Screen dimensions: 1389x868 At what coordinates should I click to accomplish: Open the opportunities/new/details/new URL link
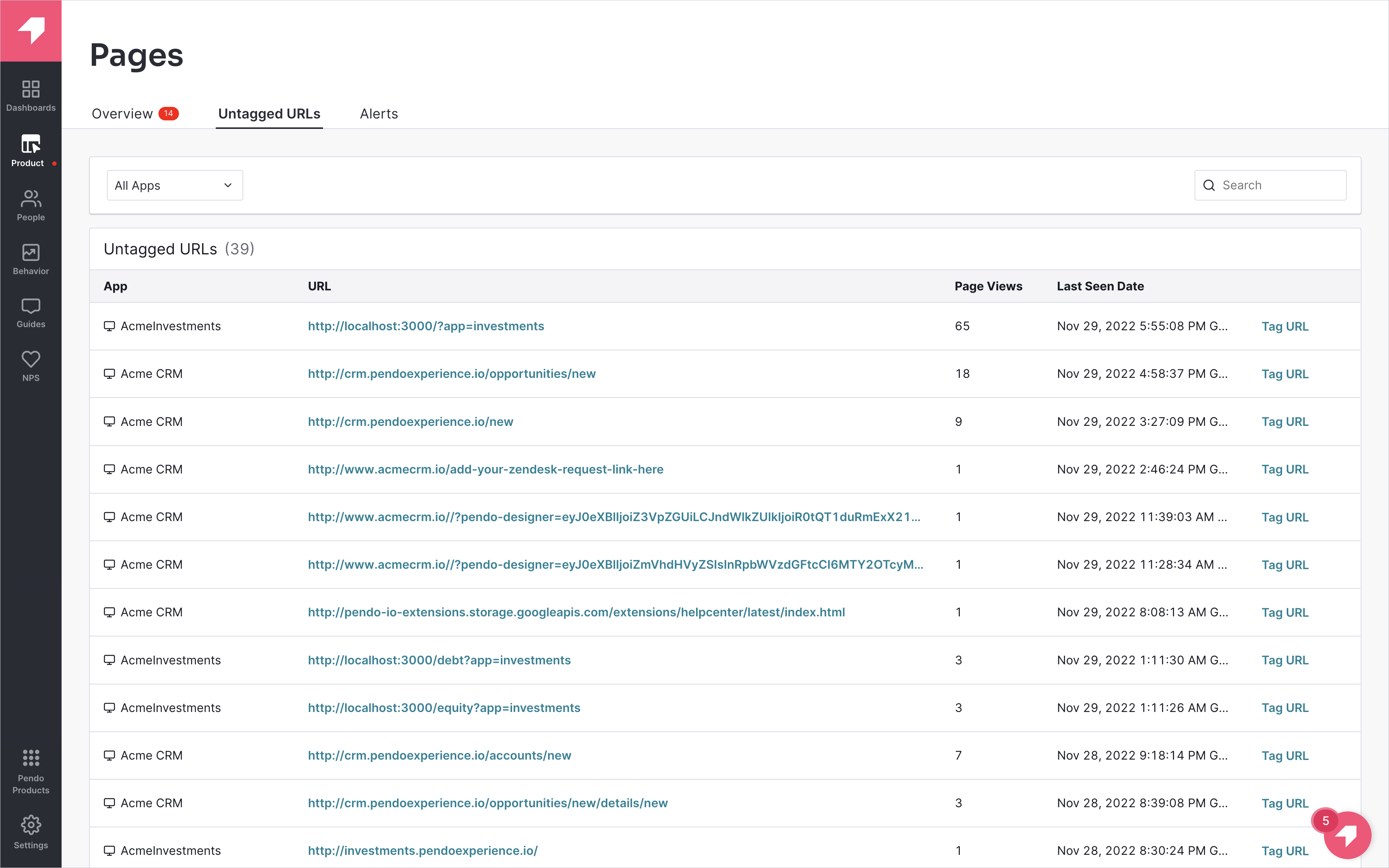(488, 803)
